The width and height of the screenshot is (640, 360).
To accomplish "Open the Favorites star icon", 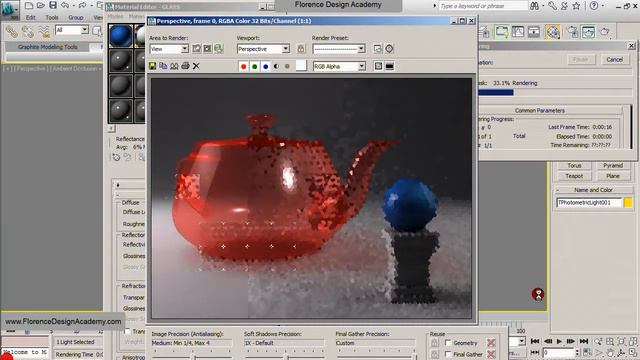I will 576,6.
